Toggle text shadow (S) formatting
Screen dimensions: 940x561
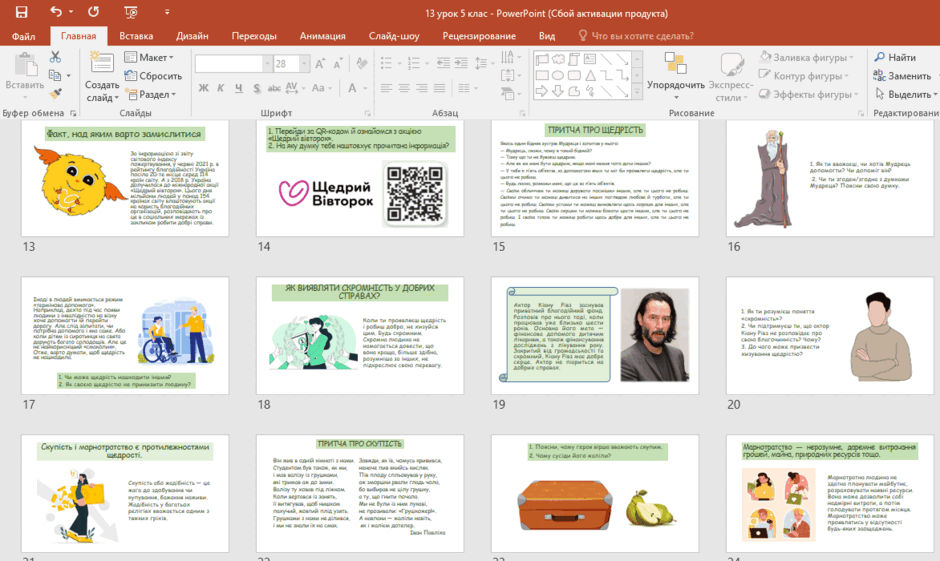pos(257,88)
